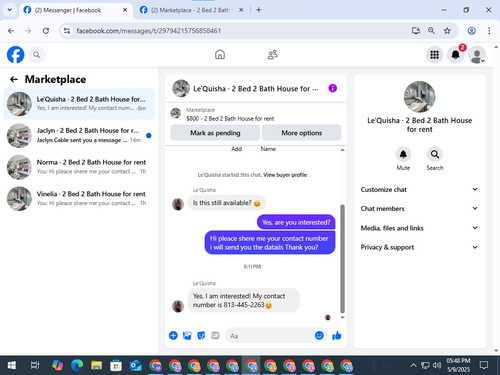
Task: Open the volume control in system tray
Action: 437,365
